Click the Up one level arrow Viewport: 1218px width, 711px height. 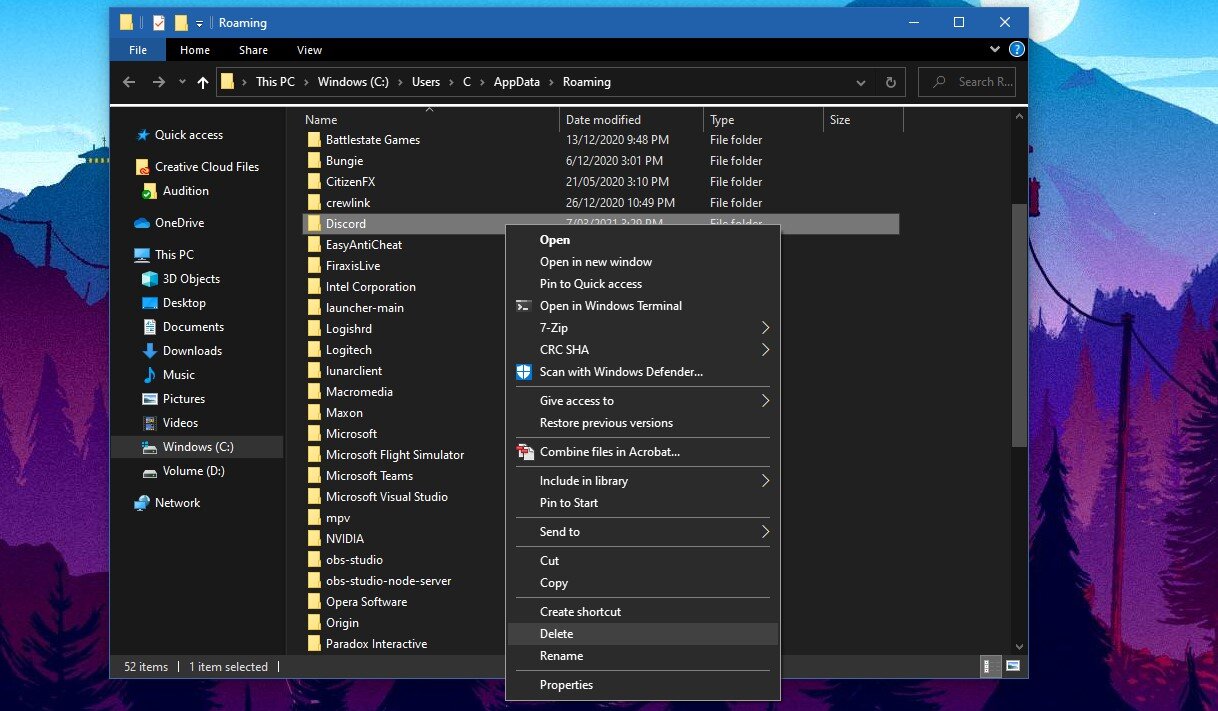(203, 82)
